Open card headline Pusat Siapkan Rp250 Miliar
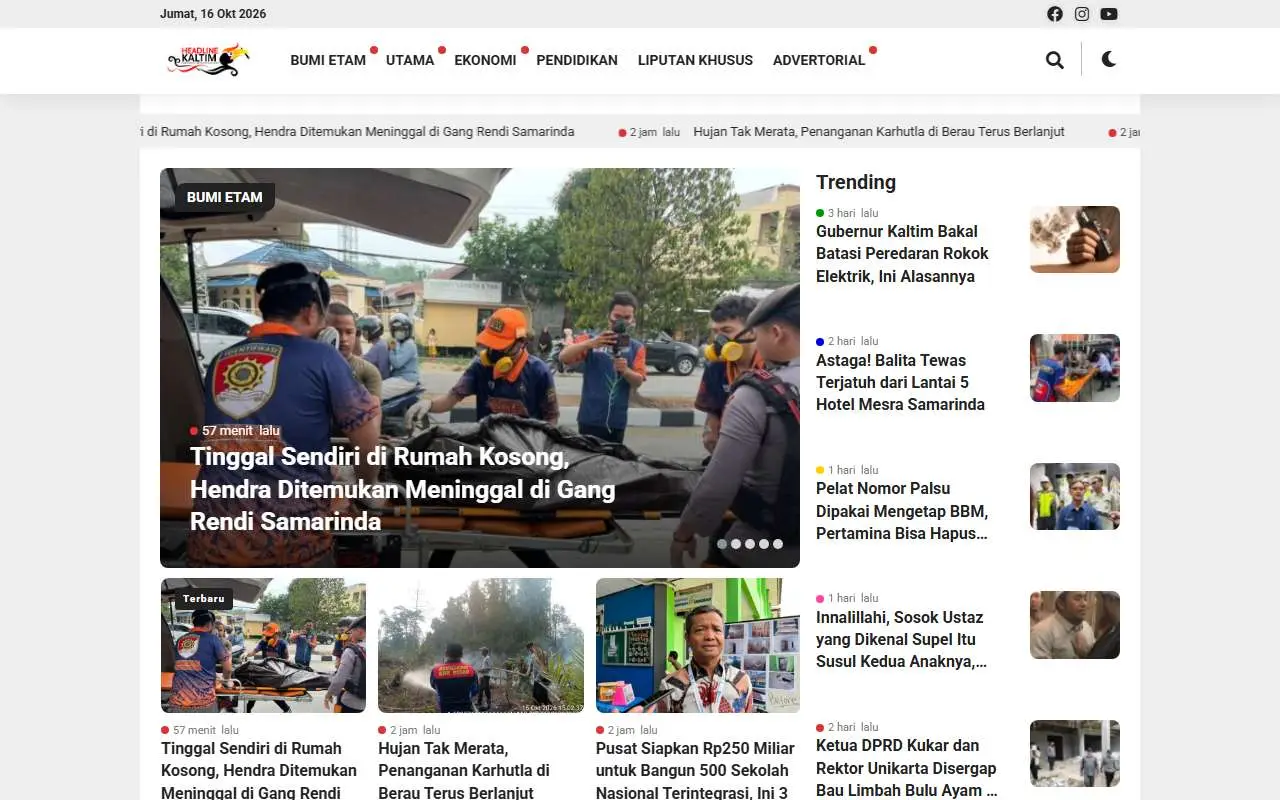 [695, 770]
